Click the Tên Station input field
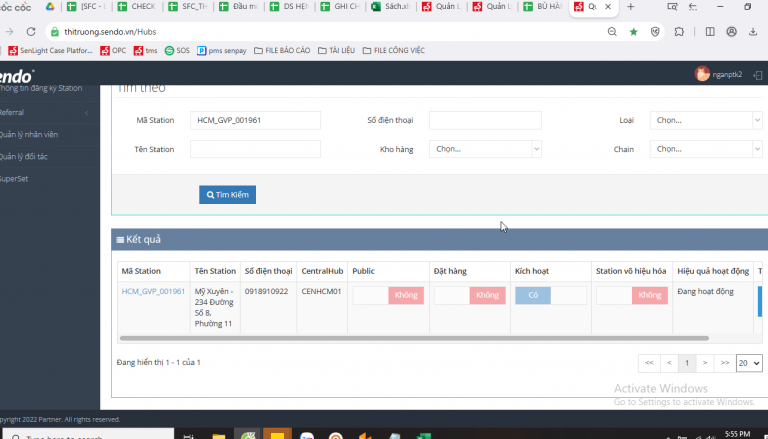Screen dimensions: 768x439 click(x=255, y=149)
